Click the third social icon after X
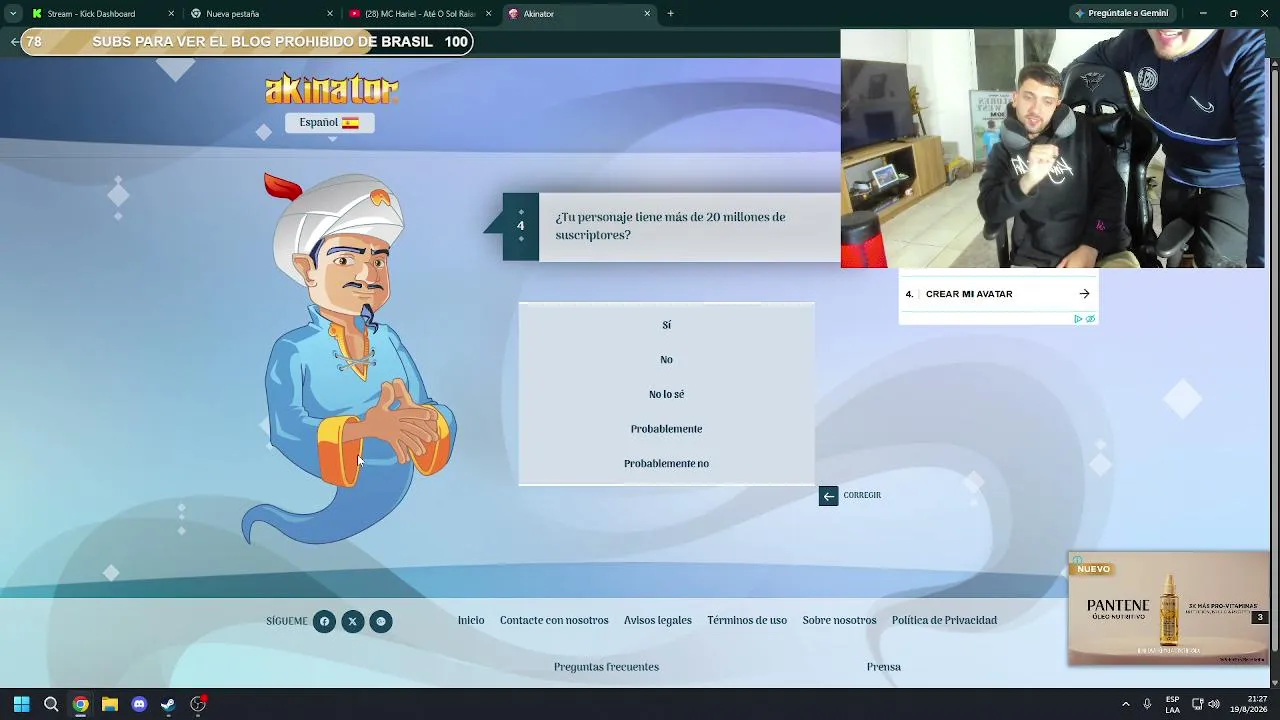This screenshot has height=720, width=1280. (x=380, y=622)
